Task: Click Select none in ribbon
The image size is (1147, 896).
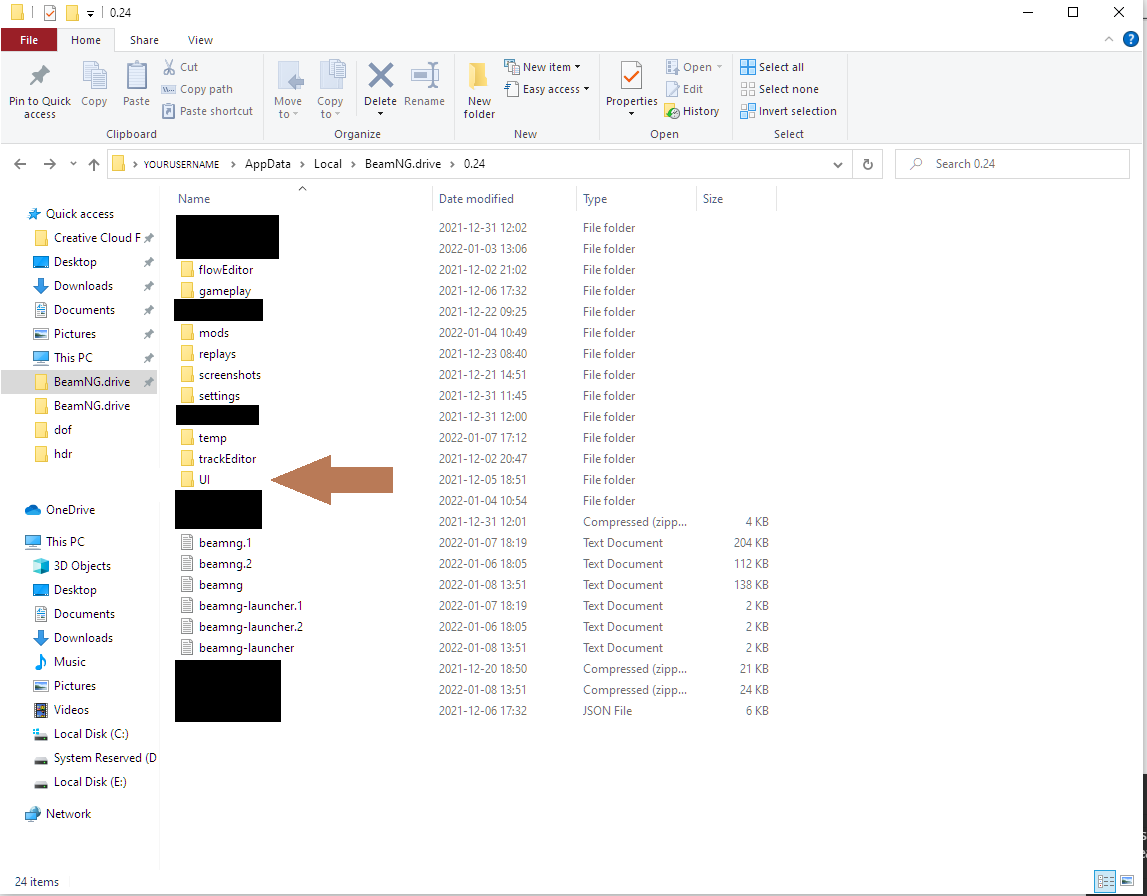Action: coord(779,89)
